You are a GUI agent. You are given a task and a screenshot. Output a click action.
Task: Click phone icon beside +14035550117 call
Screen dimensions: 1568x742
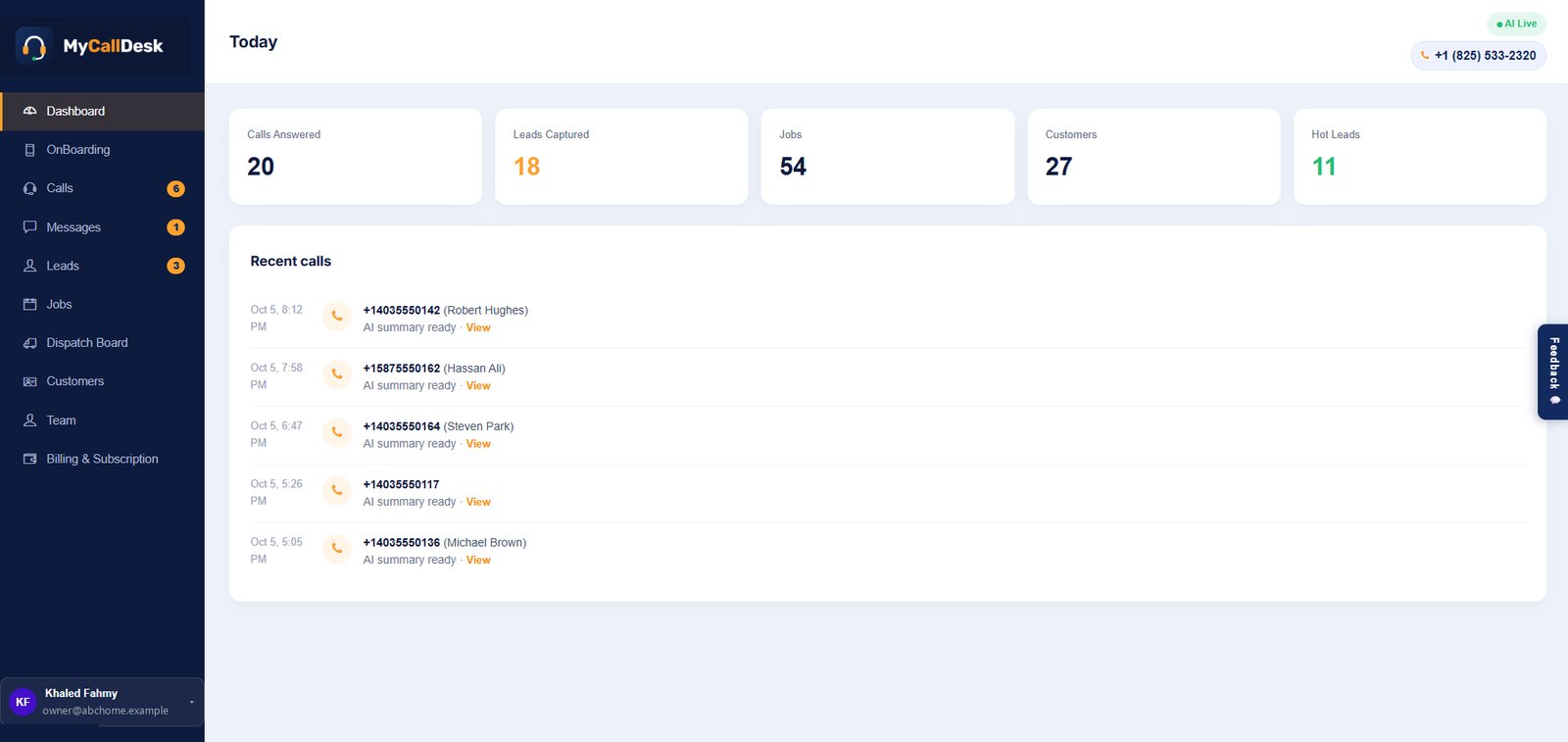337,490
